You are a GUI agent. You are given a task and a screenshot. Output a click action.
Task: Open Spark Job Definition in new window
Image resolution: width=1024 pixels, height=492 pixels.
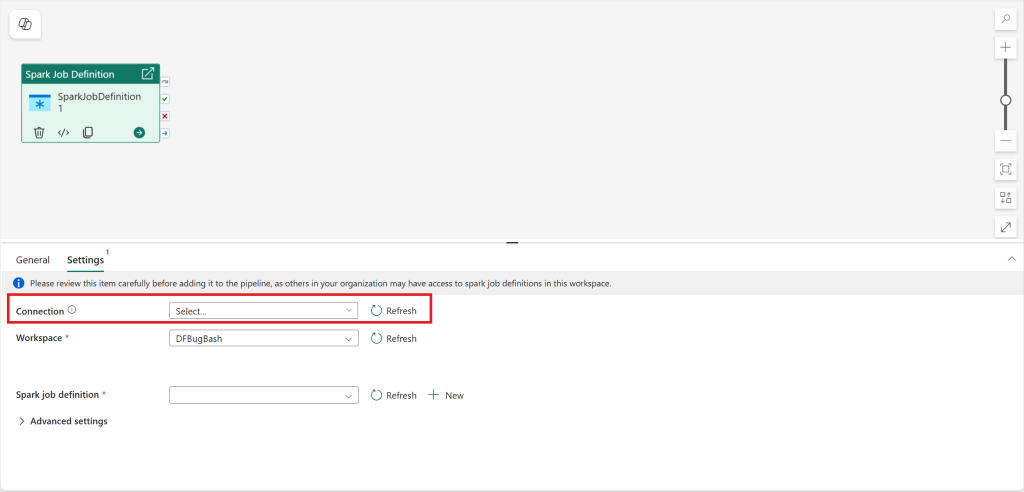[x=148, y=74]
